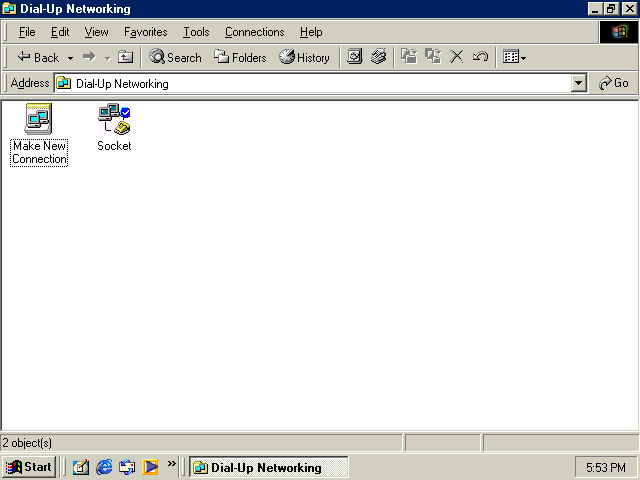Image resolution: width=640 pixels, height=480 pixels.
Task: Launch Windows Media Player from quick launch
Action: tap(150, 467)
